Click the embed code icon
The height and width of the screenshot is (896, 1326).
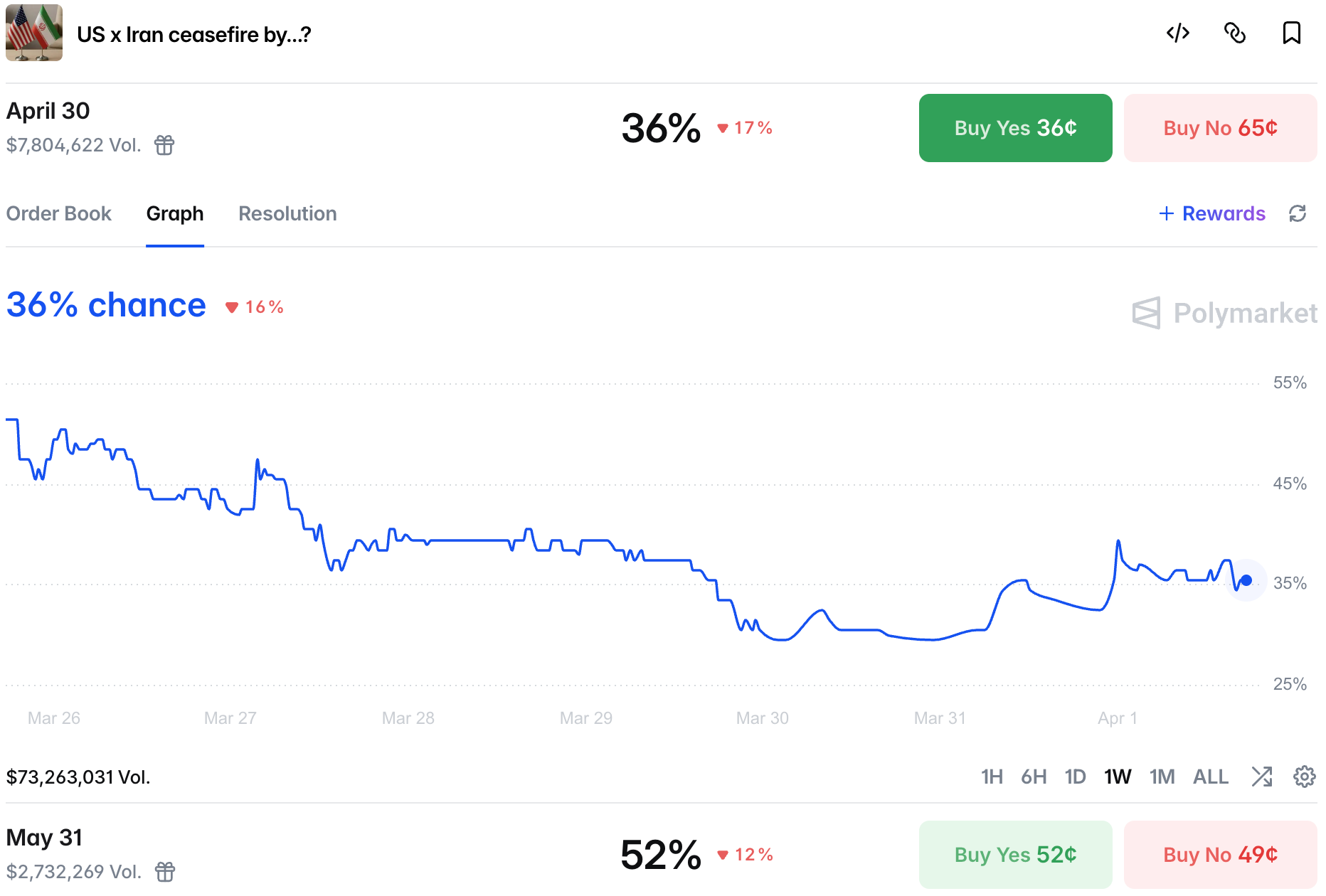pos(1178,33)
